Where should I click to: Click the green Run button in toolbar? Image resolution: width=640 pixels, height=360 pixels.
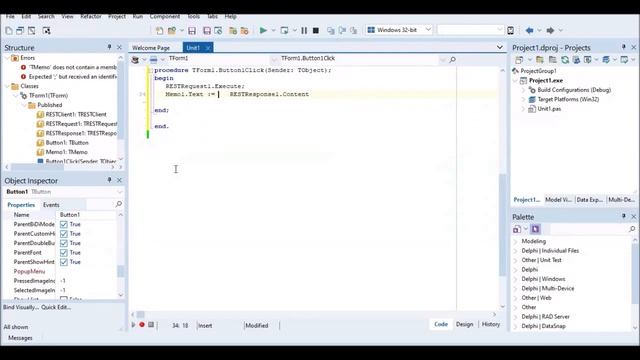pos(263,31)
